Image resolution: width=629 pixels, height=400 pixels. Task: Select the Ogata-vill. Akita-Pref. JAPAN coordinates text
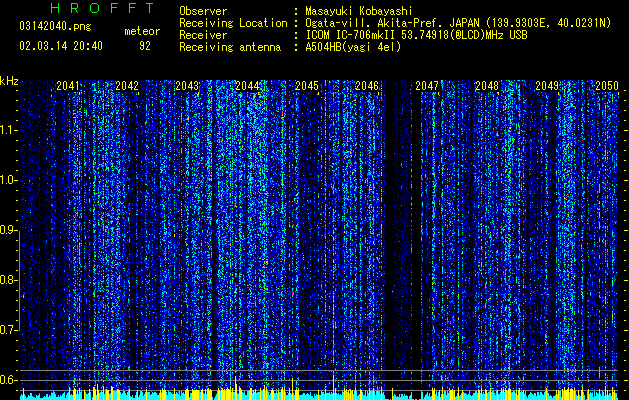[458, 23]
